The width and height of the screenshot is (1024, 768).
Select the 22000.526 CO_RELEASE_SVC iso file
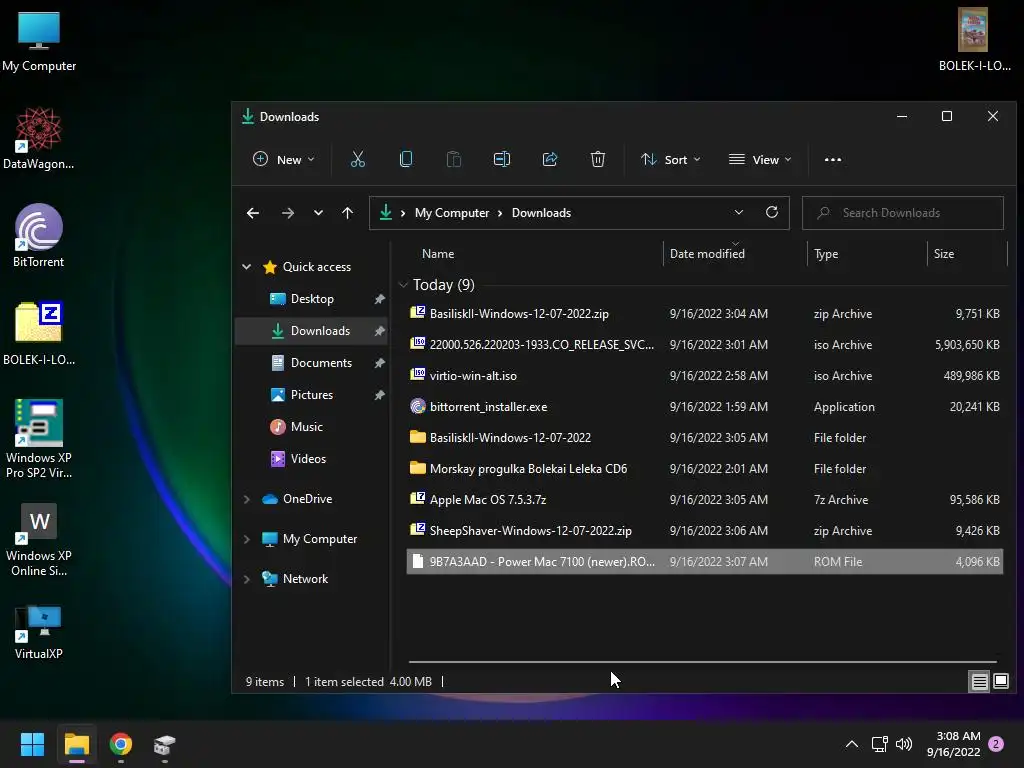tap(705, 345)
